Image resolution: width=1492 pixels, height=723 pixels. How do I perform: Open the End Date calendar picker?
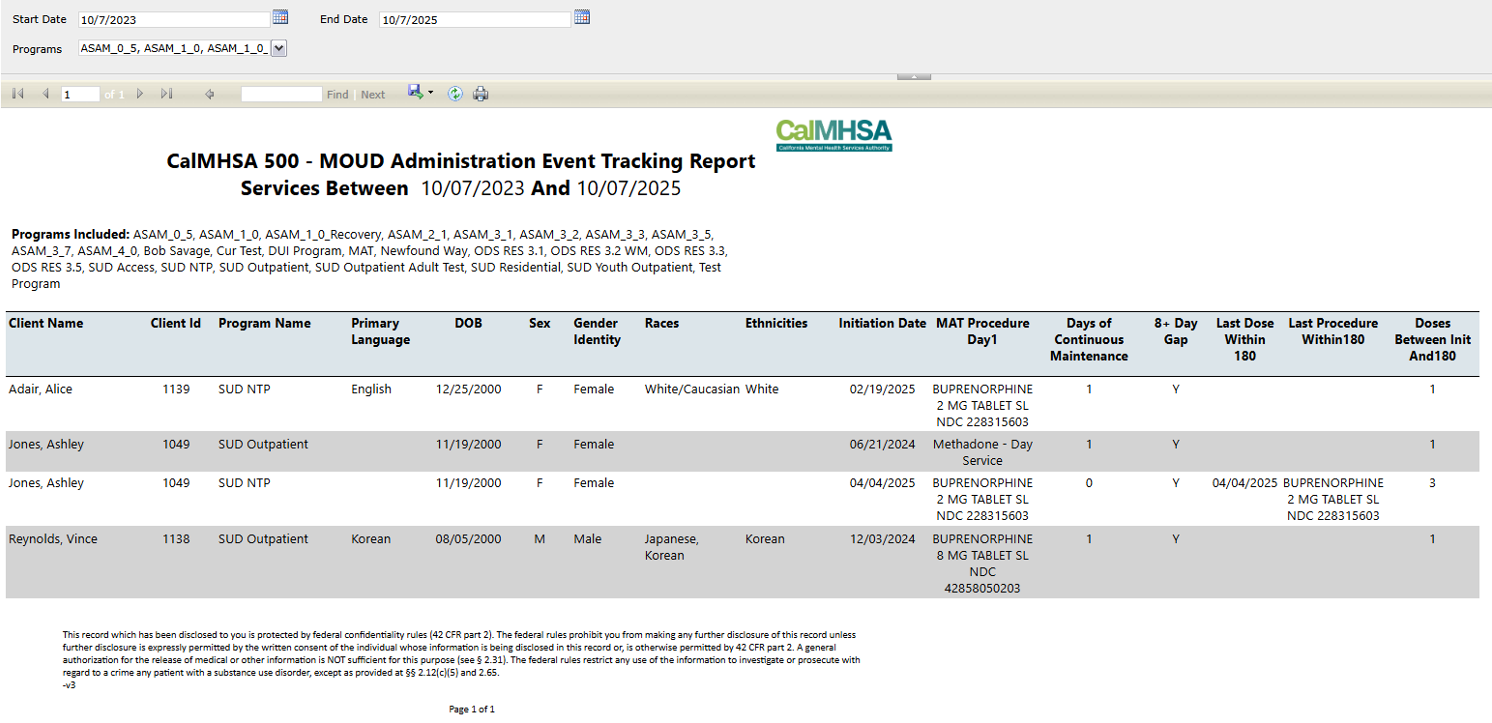click(582, 17)
